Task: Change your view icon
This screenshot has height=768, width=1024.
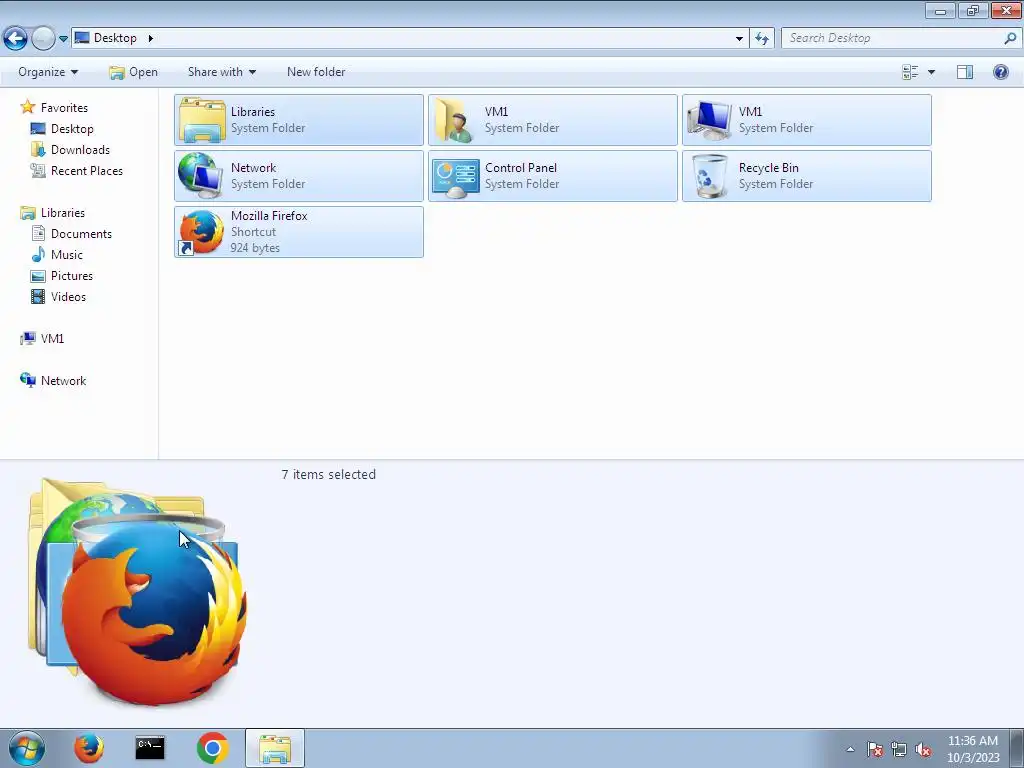Action: click(910, 72)
